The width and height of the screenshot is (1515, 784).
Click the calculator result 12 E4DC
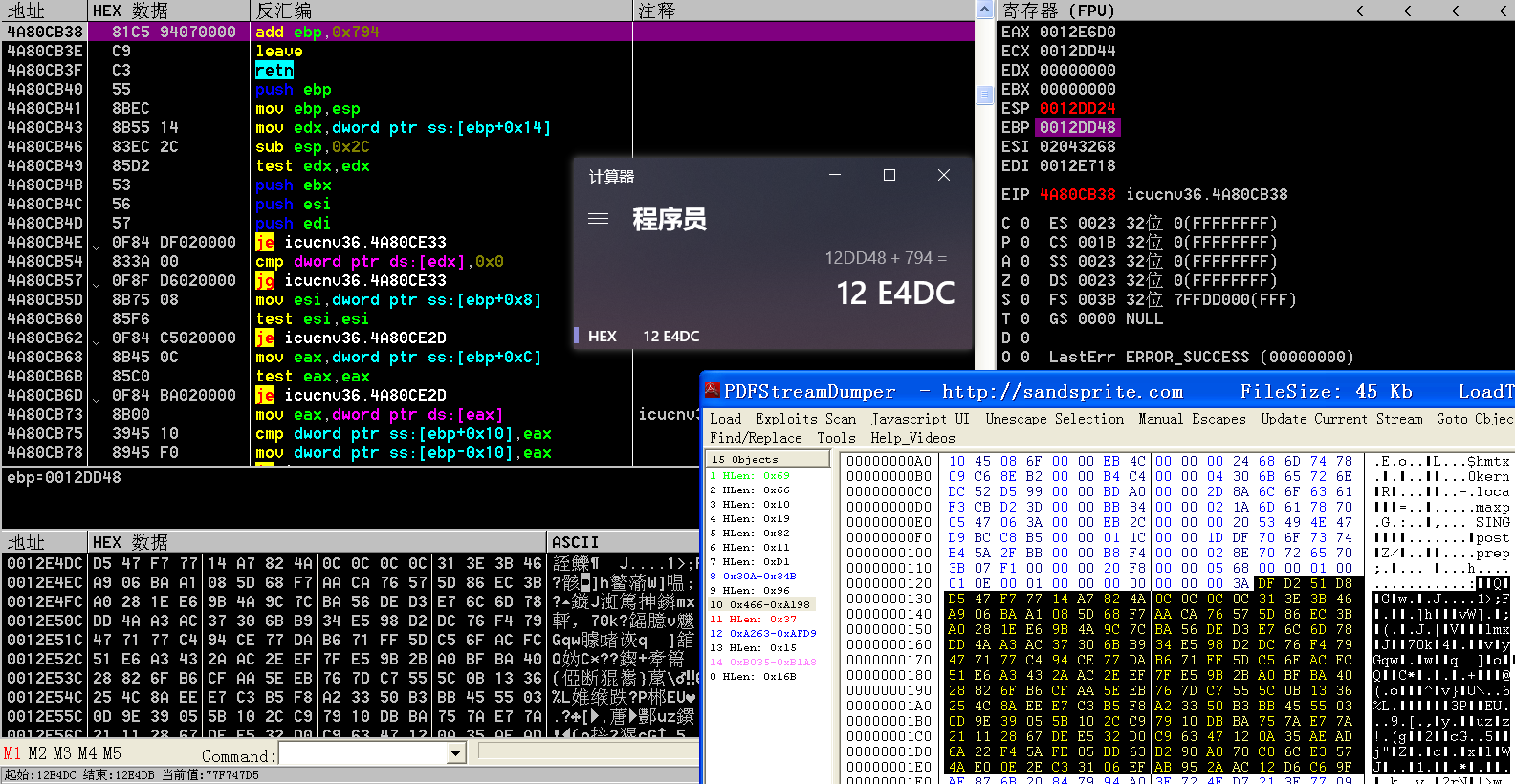pyautogui.click(x=895, y=293)
